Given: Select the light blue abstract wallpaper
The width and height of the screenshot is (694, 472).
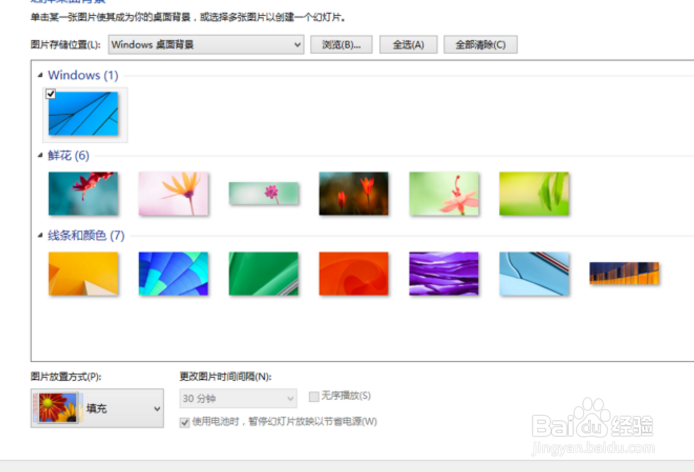Looking at the screenshot, I should tap(534, 274).
